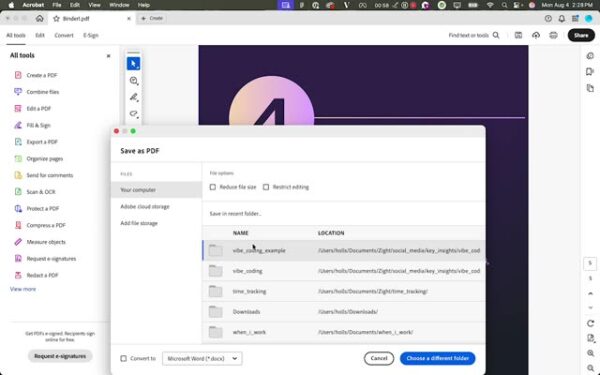
Task: Open Compress a PDF tool
Action: [x=40, y=225]
